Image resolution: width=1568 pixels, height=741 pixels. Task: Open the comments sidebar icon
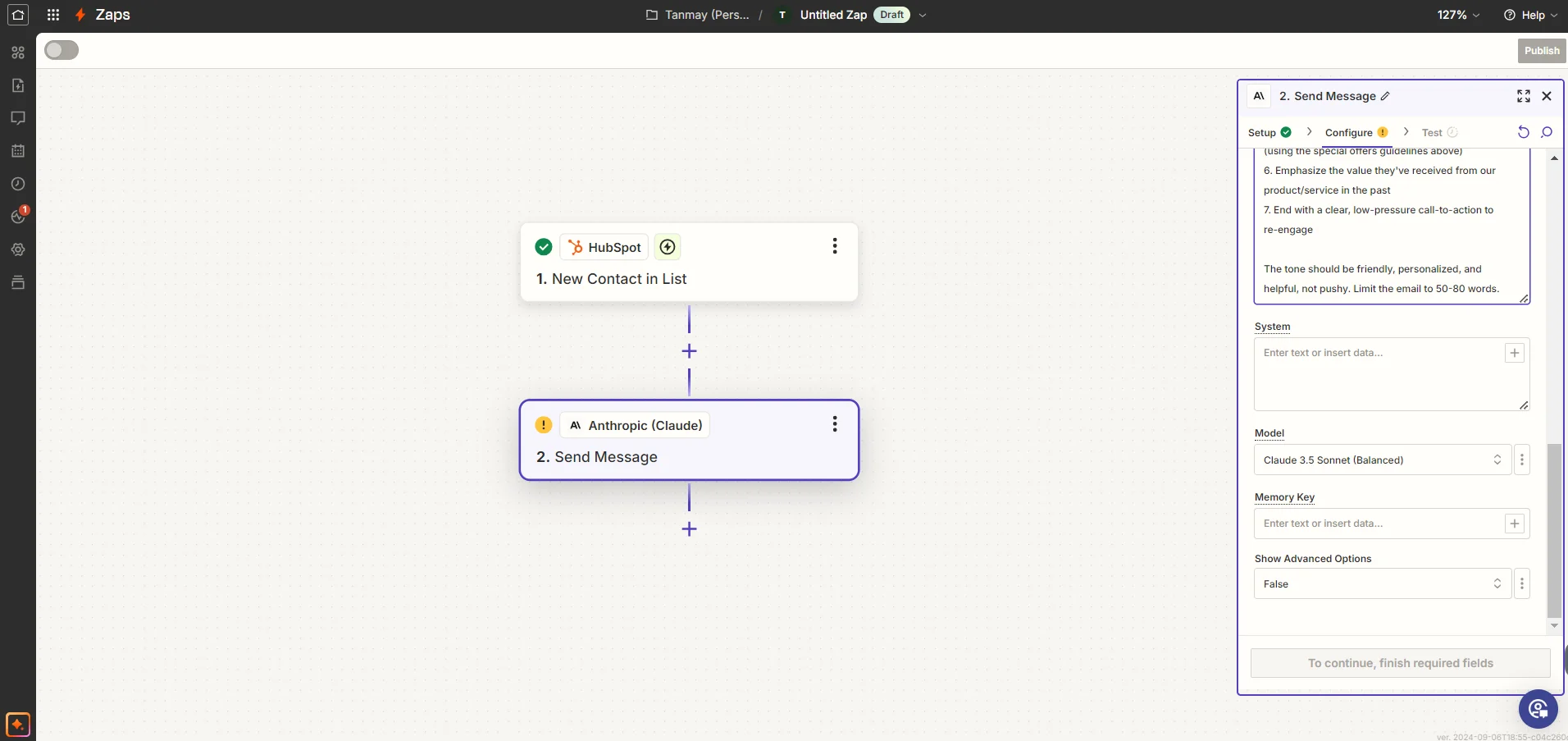18,118
